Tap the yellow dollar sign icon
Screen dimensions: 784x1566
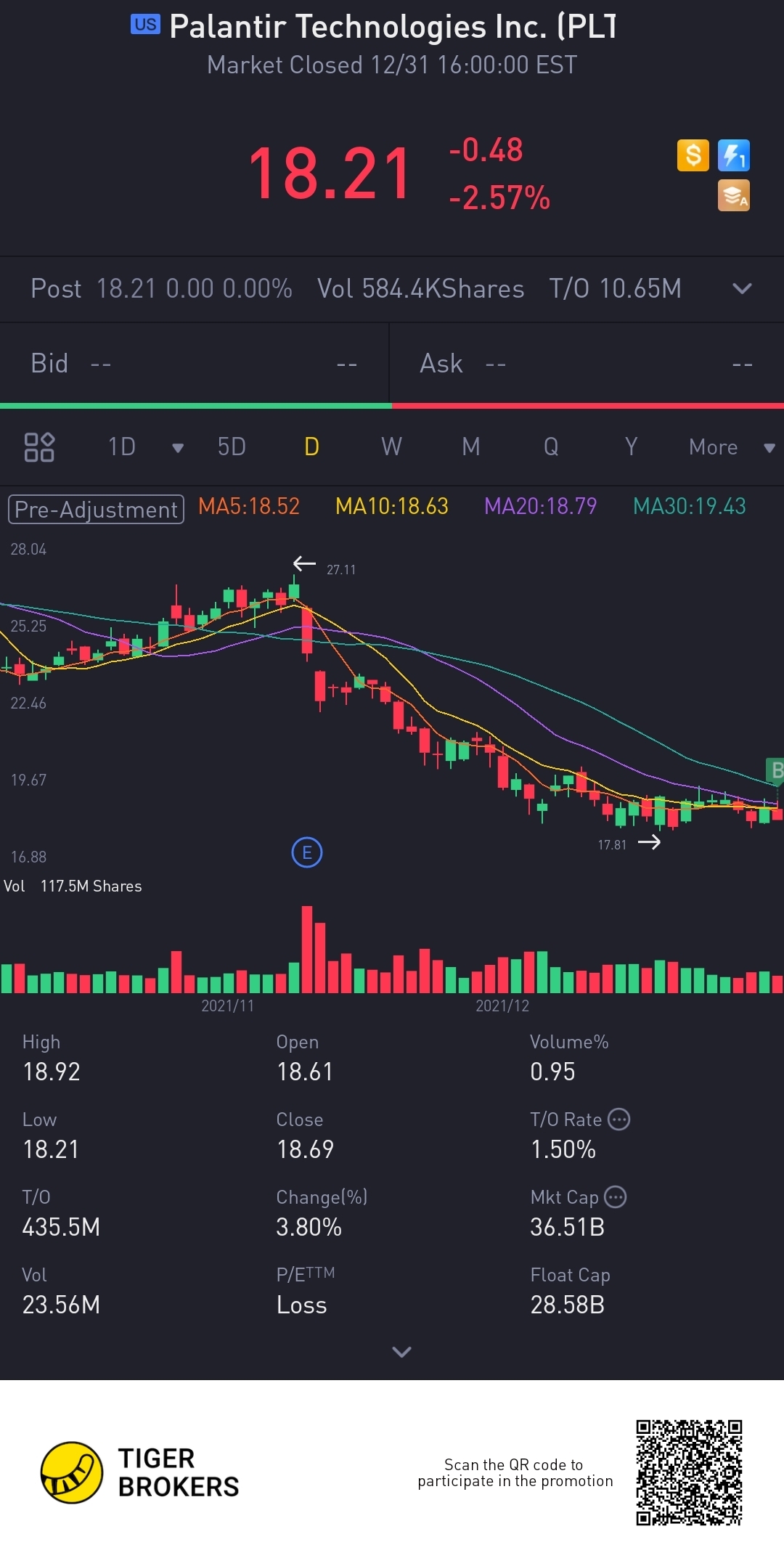(693, 155)
